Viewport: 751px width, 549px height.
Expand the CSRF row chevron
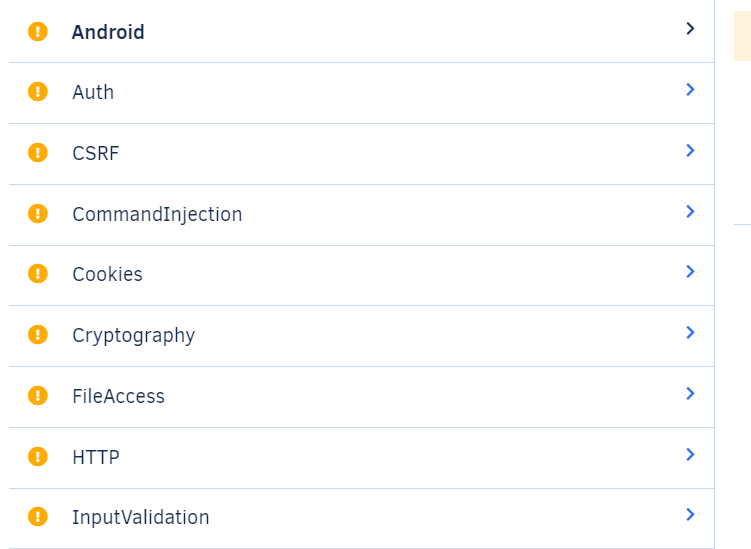pyautogui.click(x=690, y=151)
